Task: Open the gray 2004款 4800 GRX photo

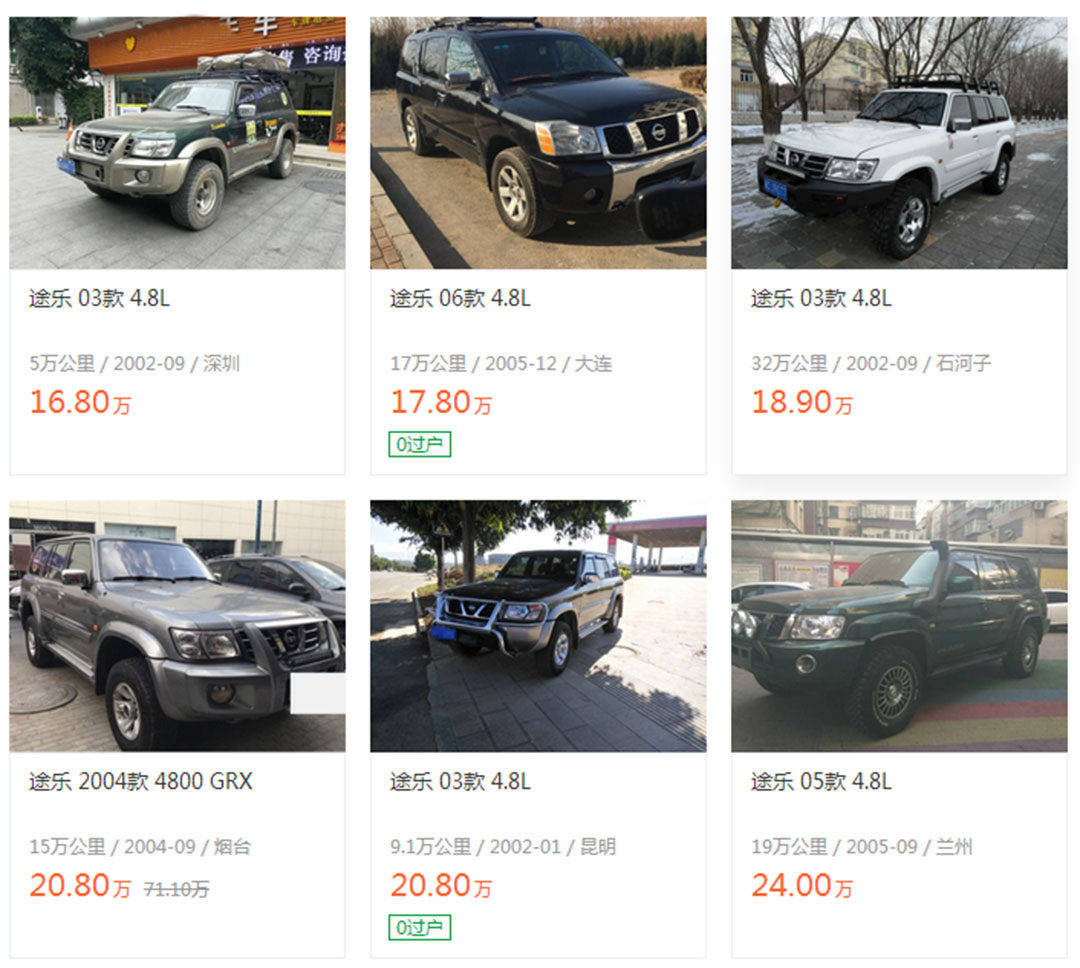Action: pyautogui.click(x=177, y=626)
